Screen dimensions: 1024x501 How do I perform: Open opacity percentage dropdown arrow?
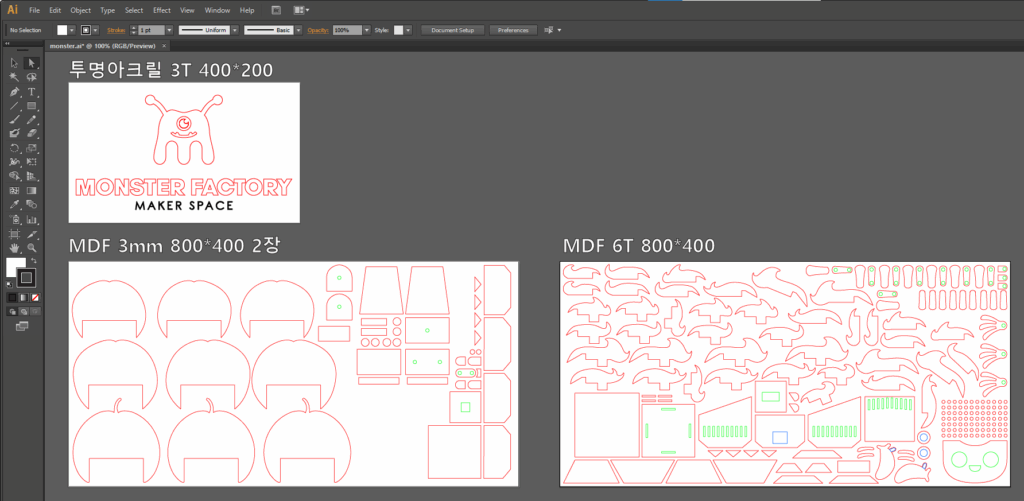(366, 30)
